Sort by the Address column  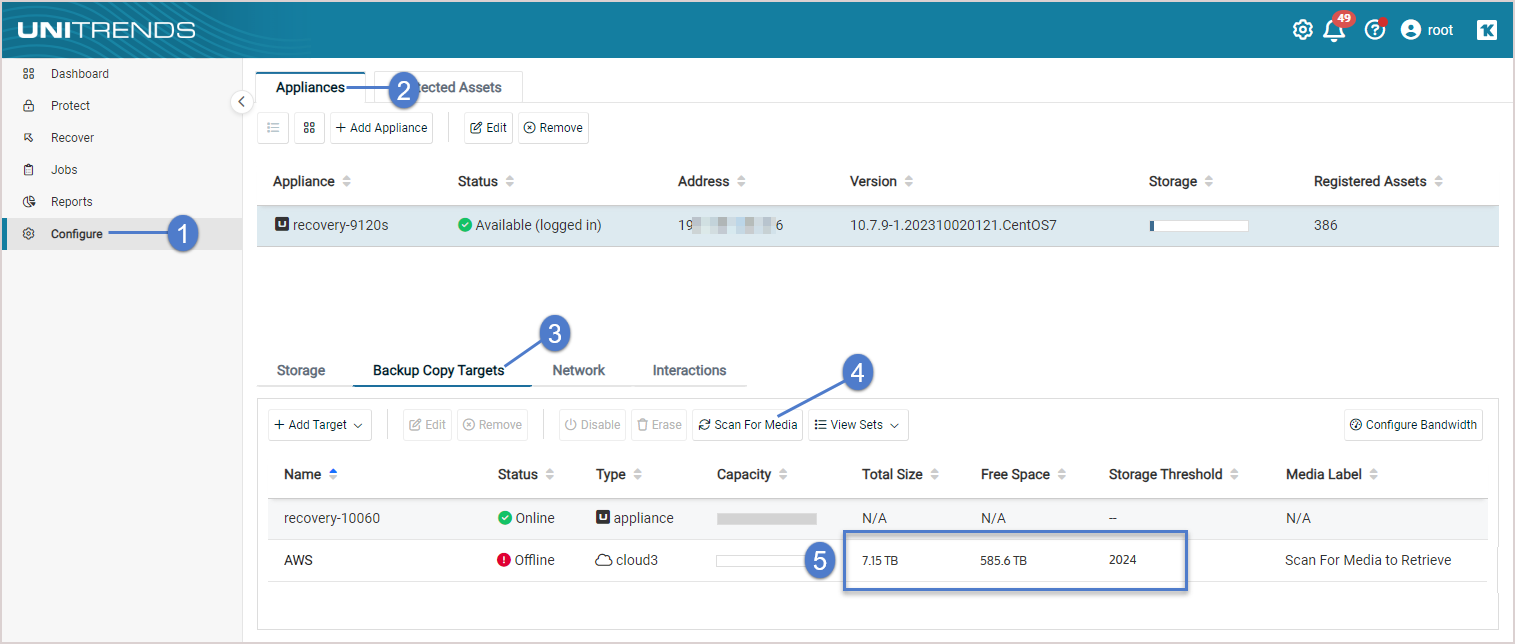point(712,182)
